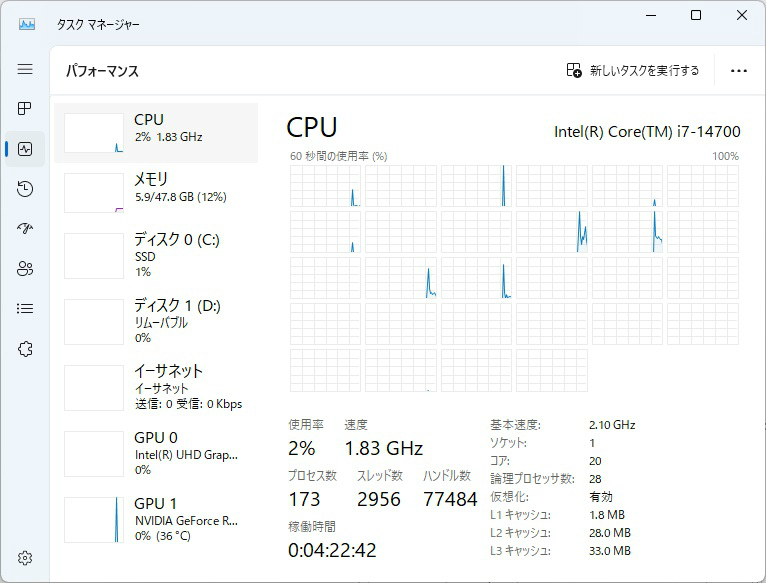This screenshot has width=766, height=583.
Task: Click the Task Manager title bar icon
Action: [27, 23]
